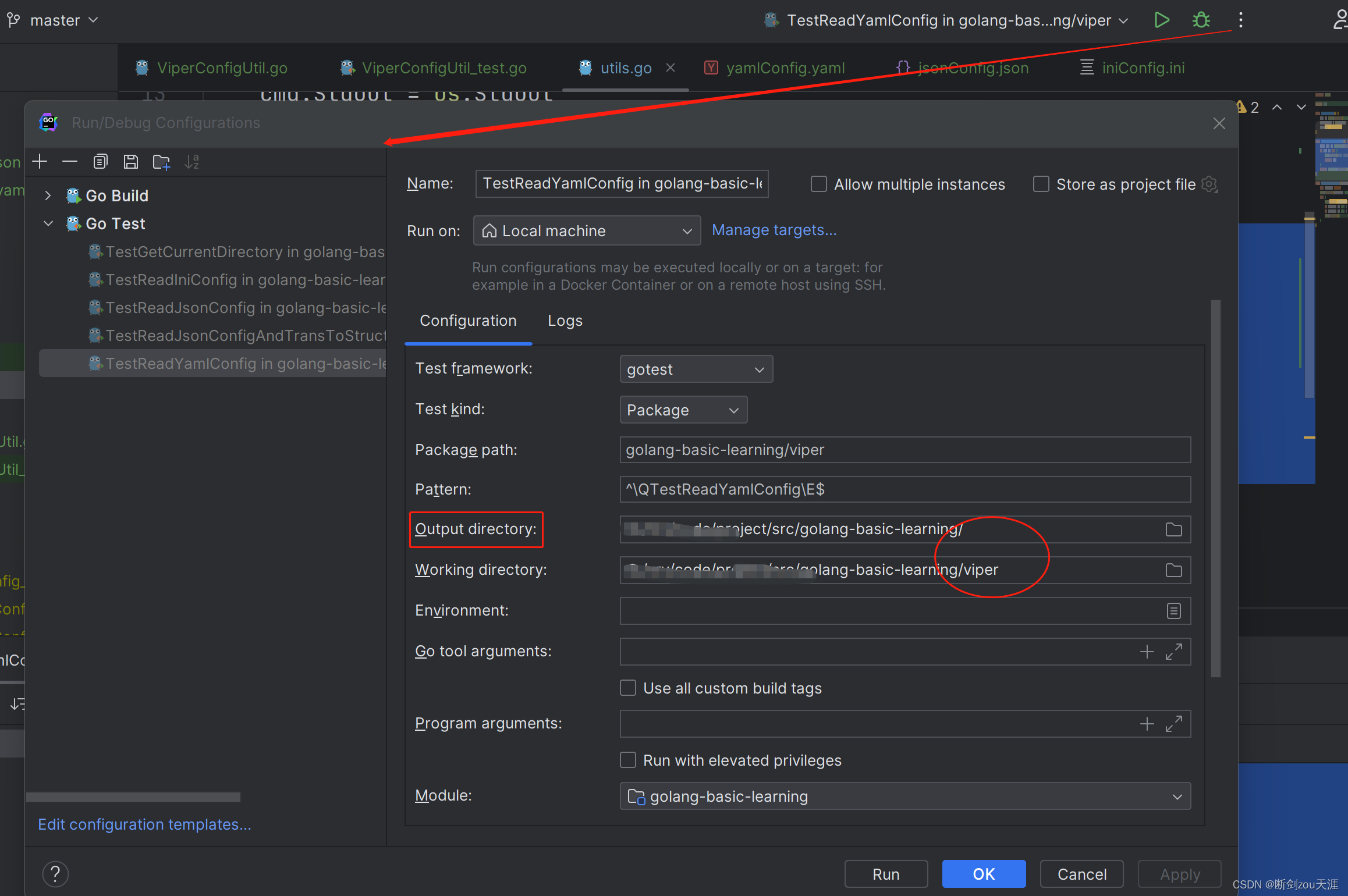Expand the Go Build tree node
The image size is (1348, 896).
pos(48,196)
